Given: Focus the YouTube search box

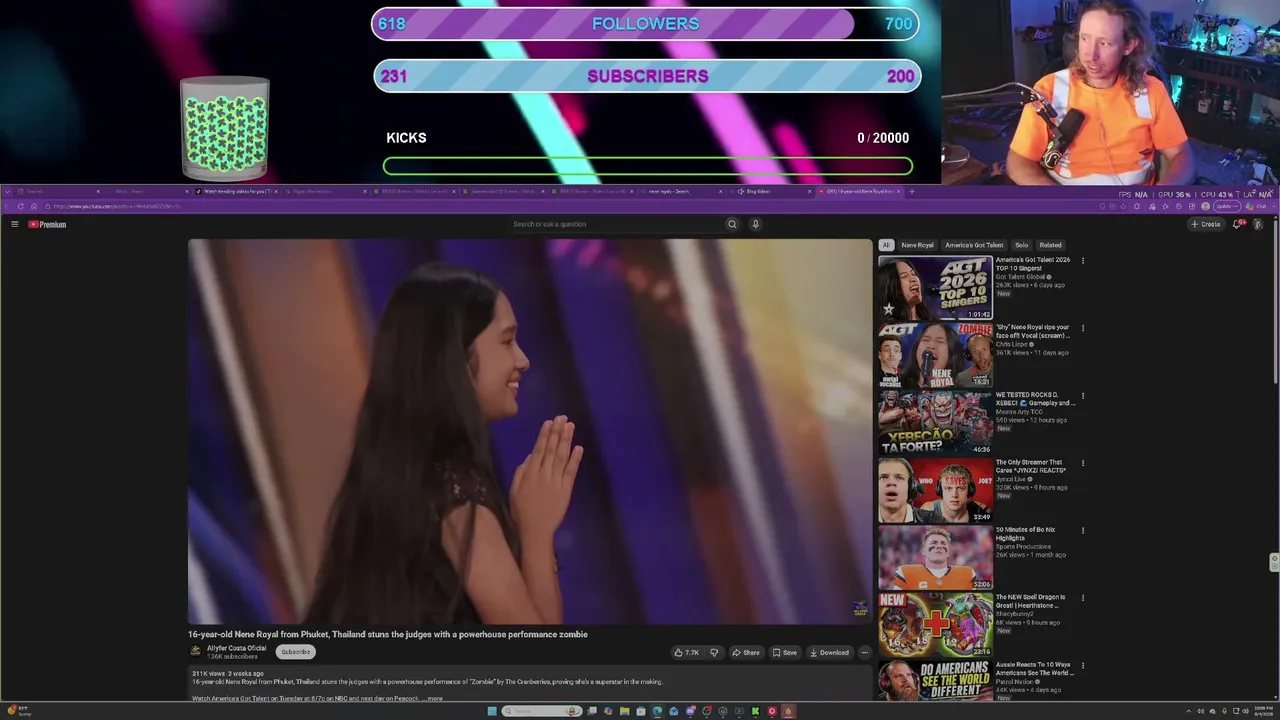Looking at the screenshot, I should pyautogui.click(x=615, y=224).
